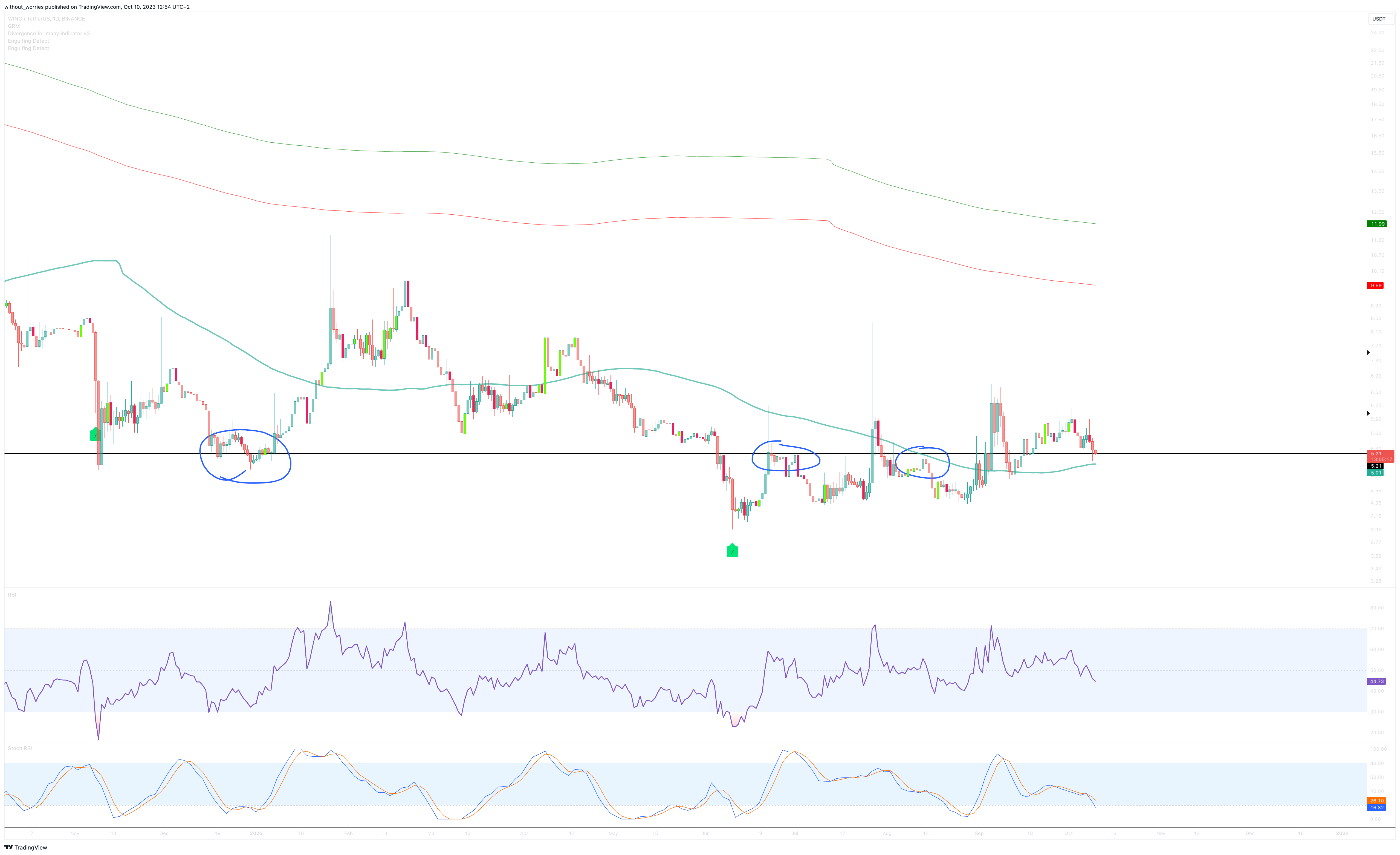The width and height of the screenshot is (1400, 855).
Task: Click the purple 44.73 RSI value tag
Action: pyautogui.click(x=1377, y=681)
